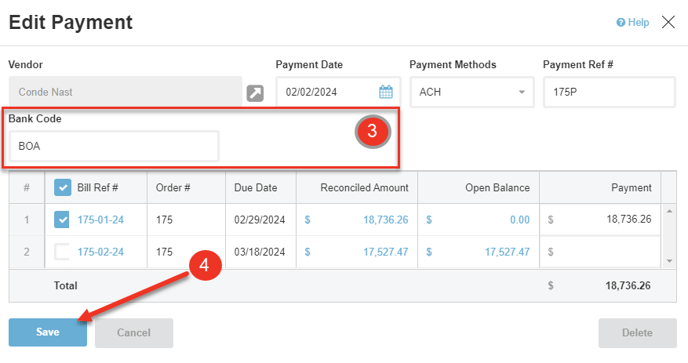This screenshot has height=363, width=688.
Task: Click the Cancel button
Action: click(x=134, y=333)
